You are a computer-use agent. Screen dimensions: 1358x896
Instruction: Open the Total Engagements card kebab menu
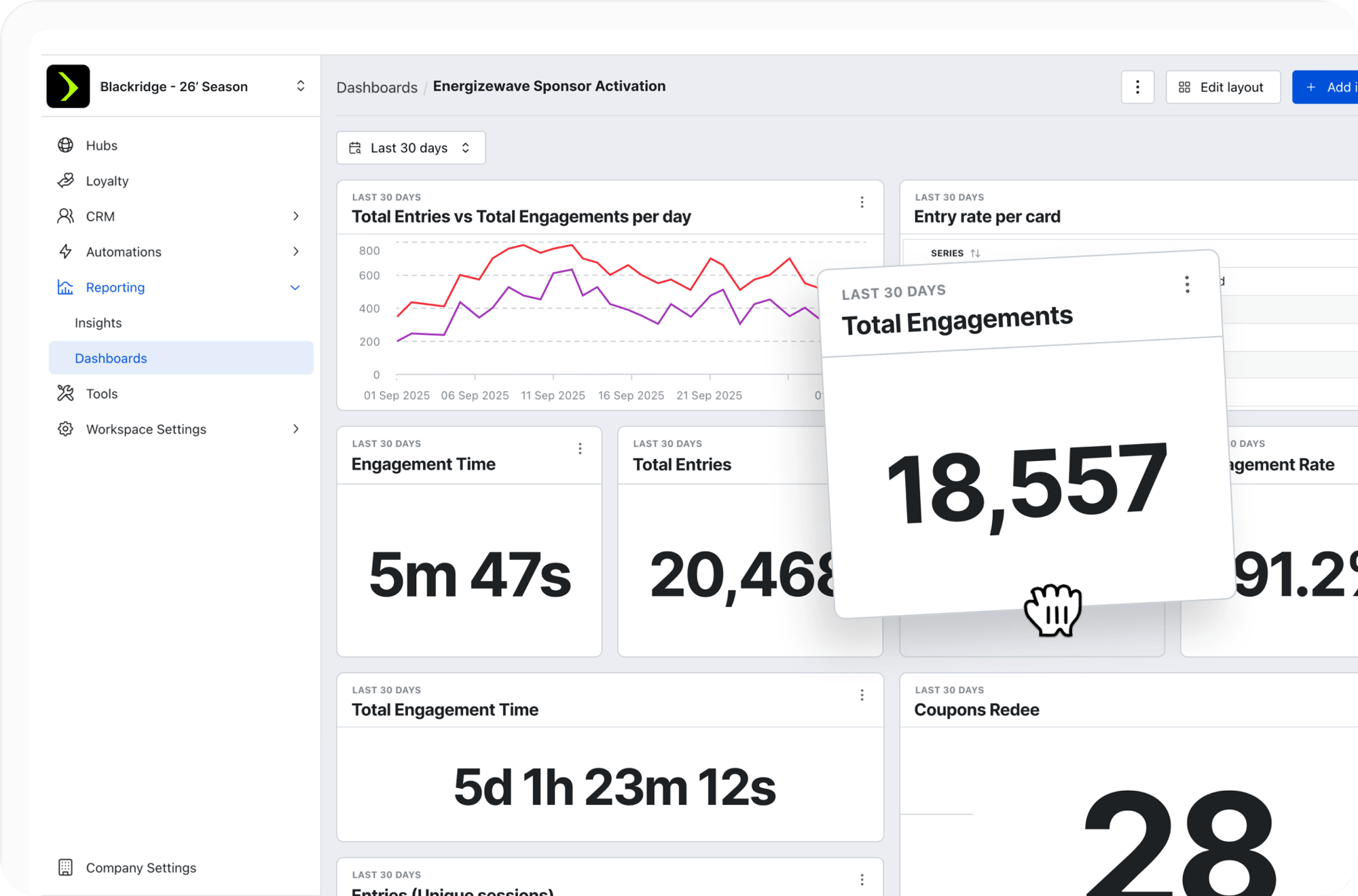1187,284
